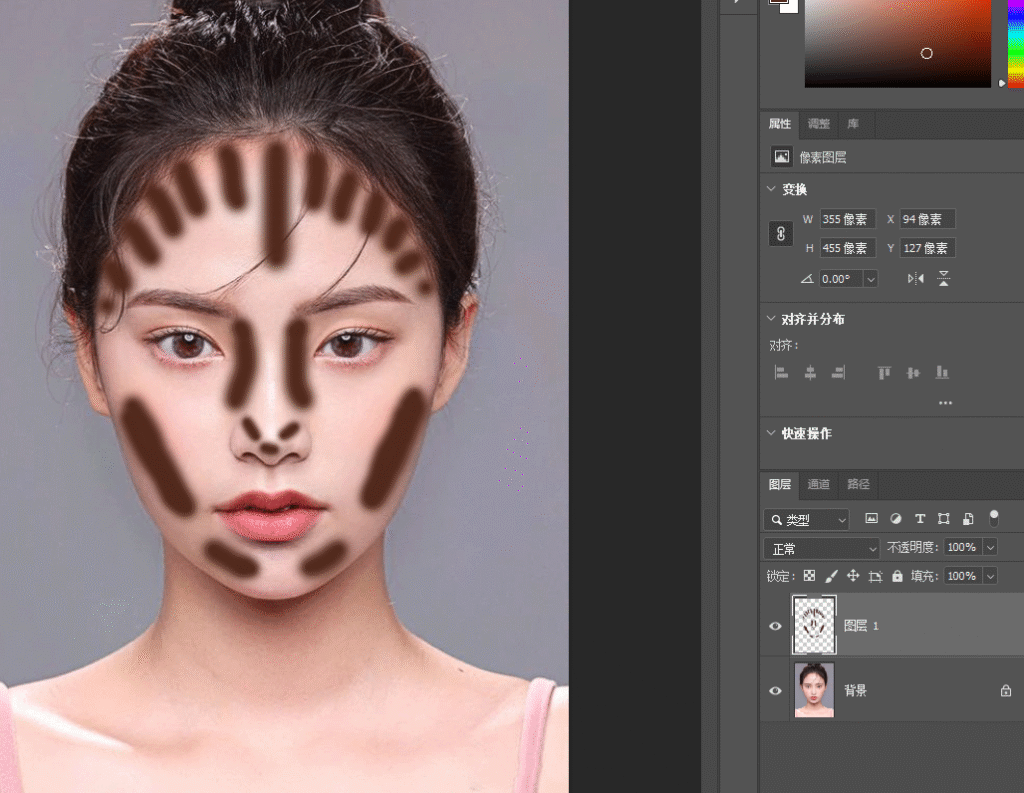This screenshot has height=793, width=1024.
Task: Show more align options via three dots
Action: (x=945, y=403)
